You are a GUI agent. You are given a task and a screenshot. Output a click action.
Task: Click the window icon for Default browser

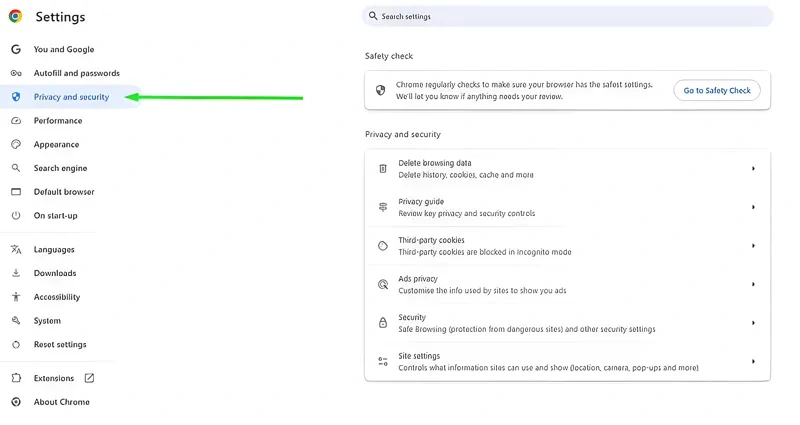16,192
